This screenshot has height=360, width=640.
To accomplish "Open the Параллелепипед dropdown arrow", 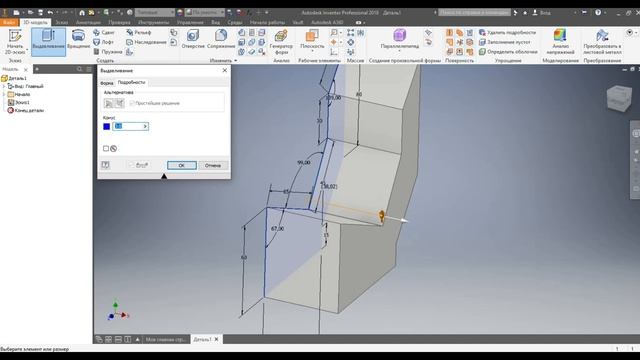I will (400, 51).
